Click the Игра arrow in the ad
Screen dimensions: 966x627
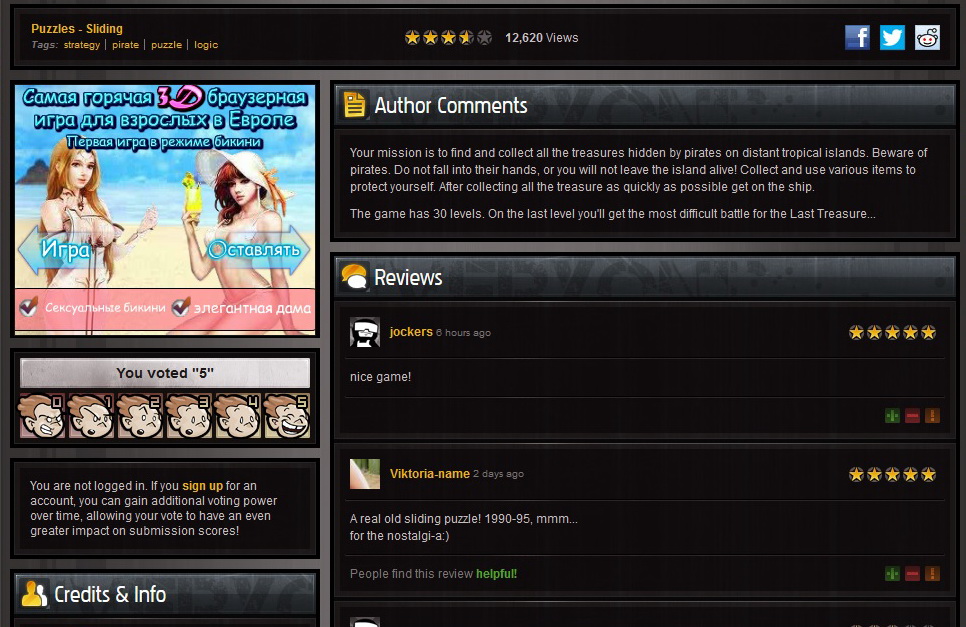(62, 249)
